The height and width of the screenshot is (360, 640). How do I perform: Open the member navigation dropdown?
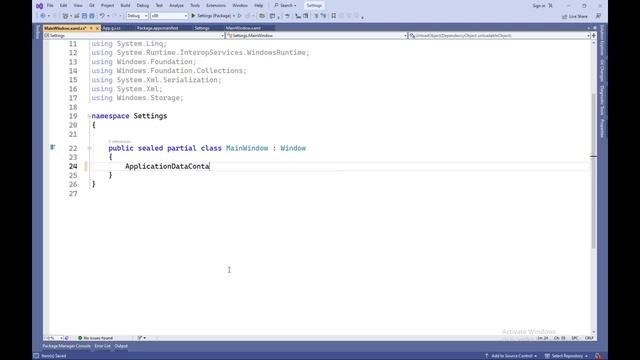pos(500,36)
